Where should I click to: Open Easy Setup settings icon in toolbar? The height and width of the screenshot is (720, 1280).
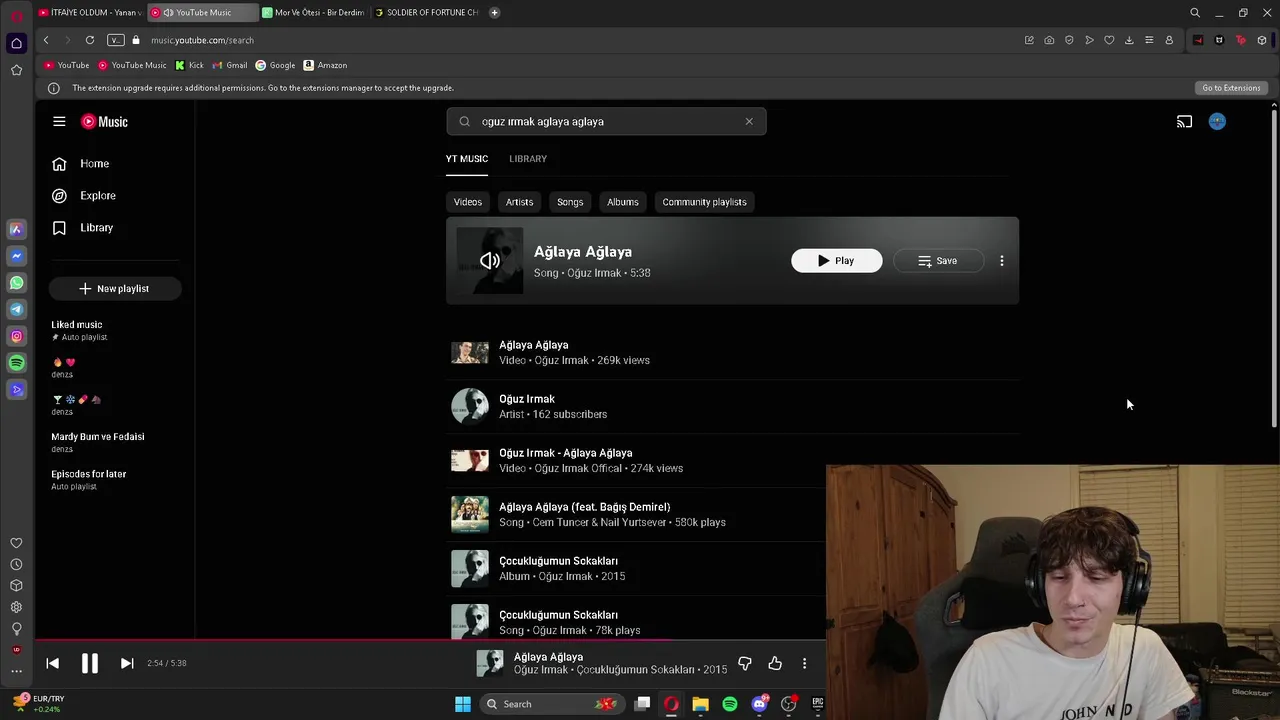[x=1149, y=40]
